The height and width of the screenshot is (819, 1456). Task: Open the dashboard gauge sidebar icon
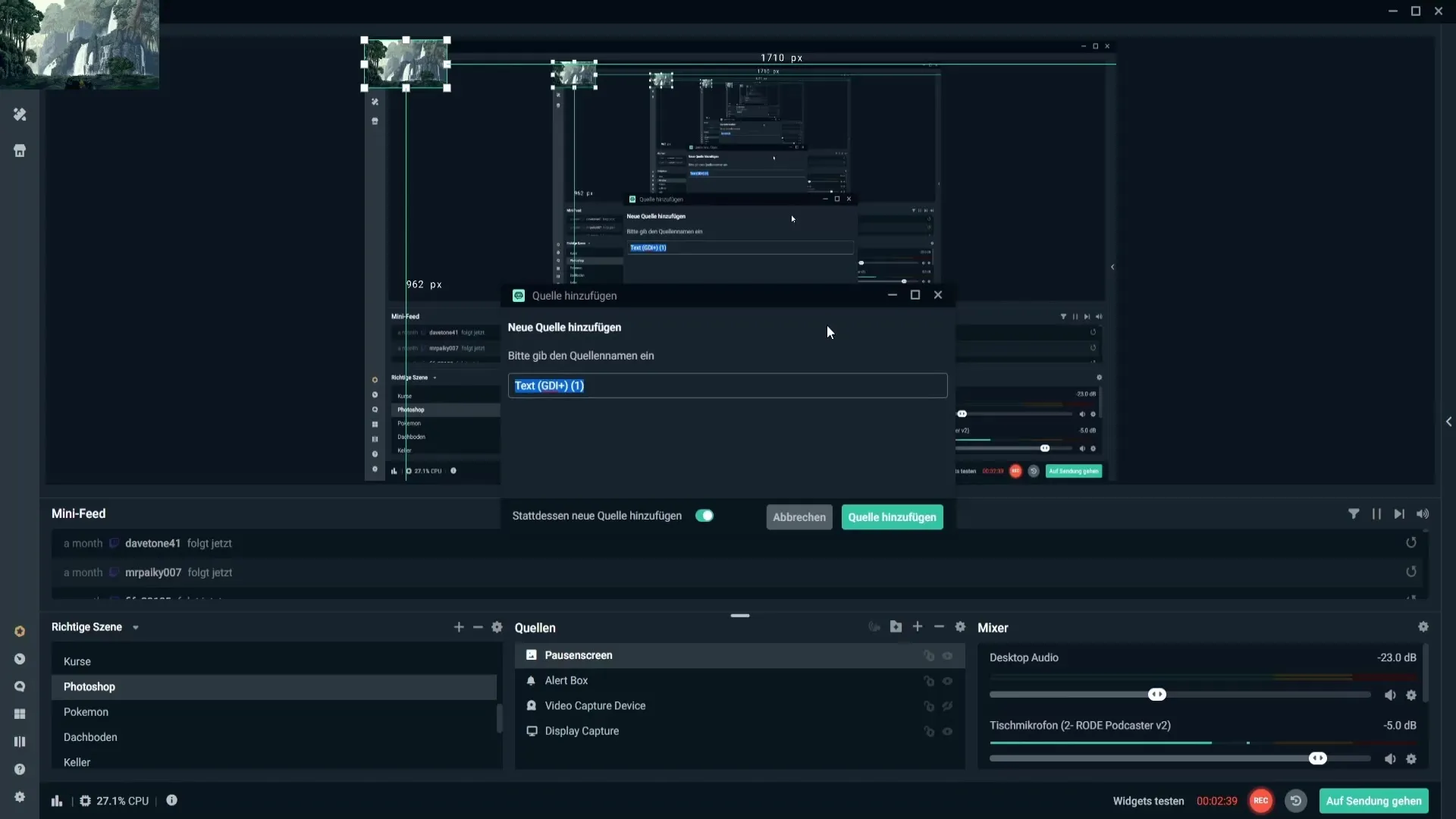20,659
